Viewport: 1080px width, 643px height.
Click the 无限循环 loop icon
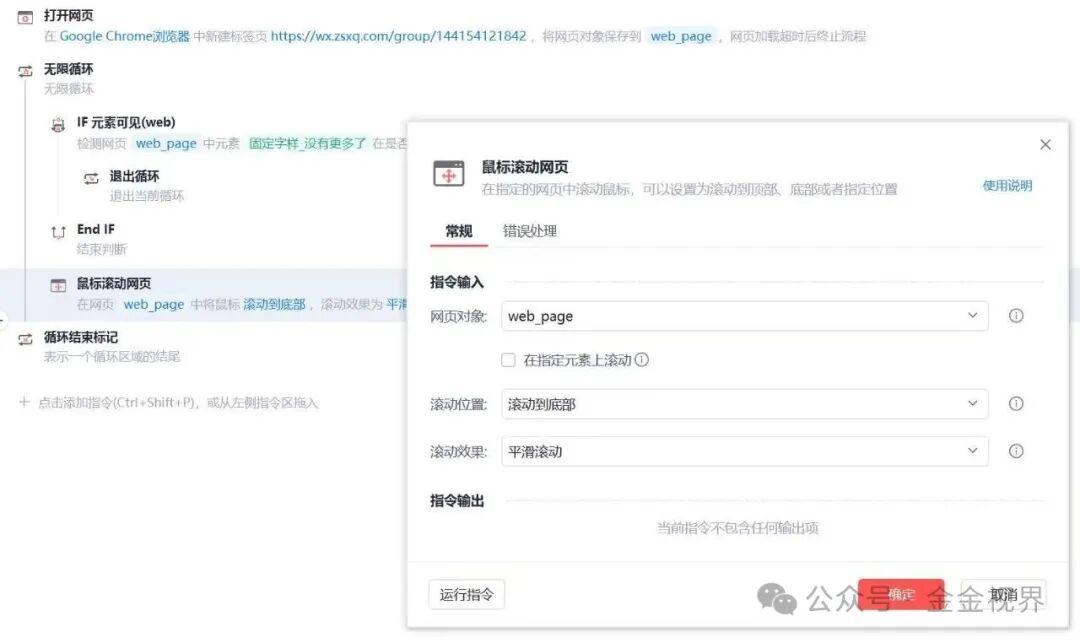(25, 70)
